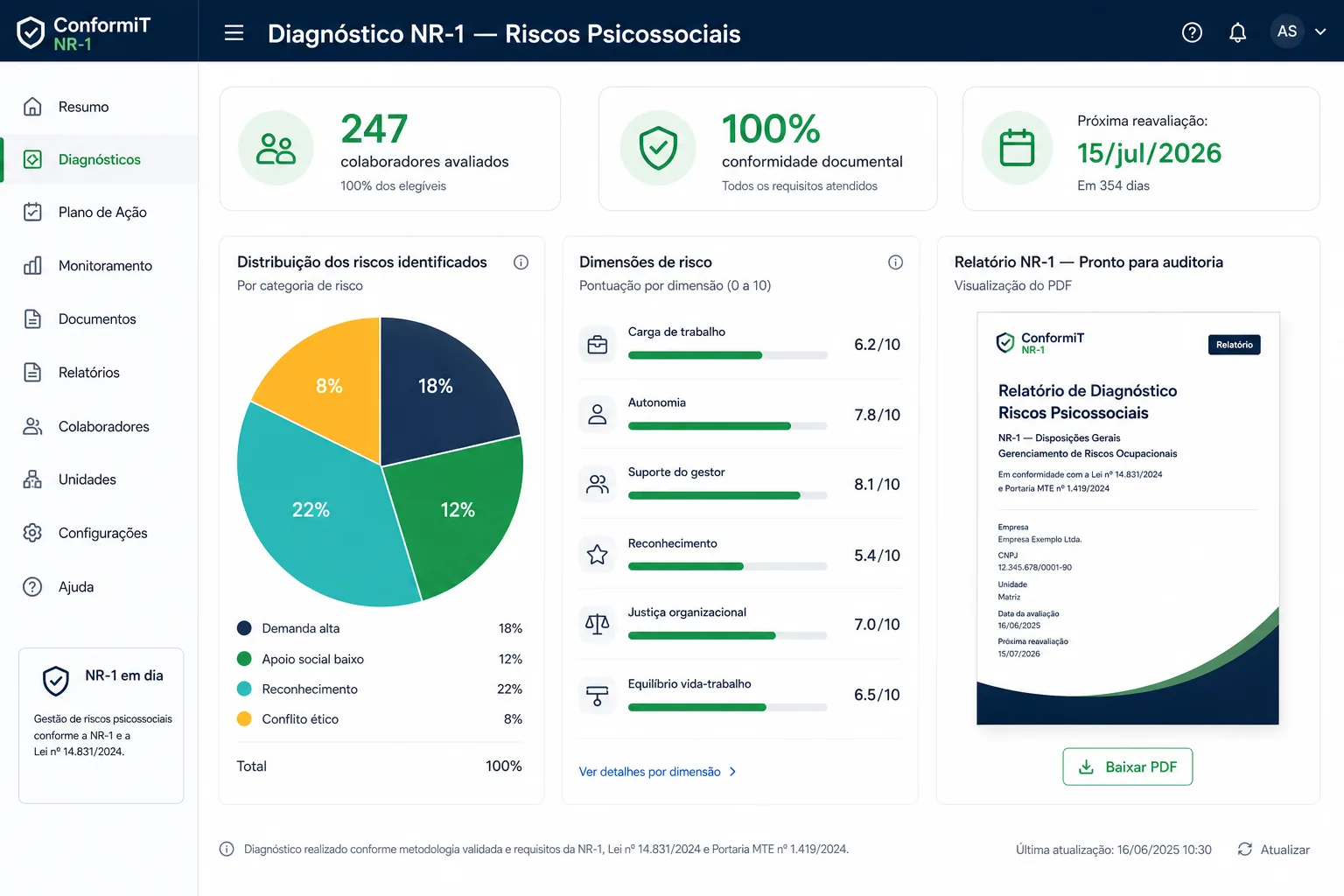Open notifications bell icon
The height and width of the screenshot is (896, 1344).
point(1237,32)
